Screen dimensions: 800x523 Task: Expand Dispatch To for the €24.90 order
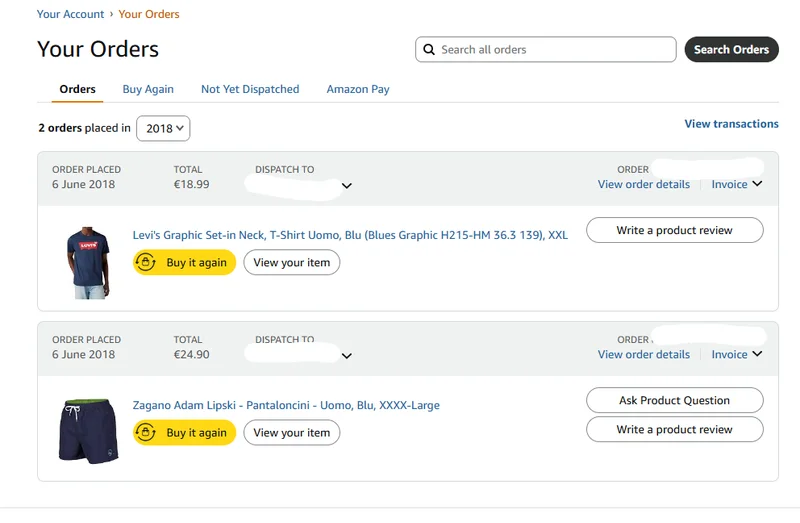coord(346,356)
